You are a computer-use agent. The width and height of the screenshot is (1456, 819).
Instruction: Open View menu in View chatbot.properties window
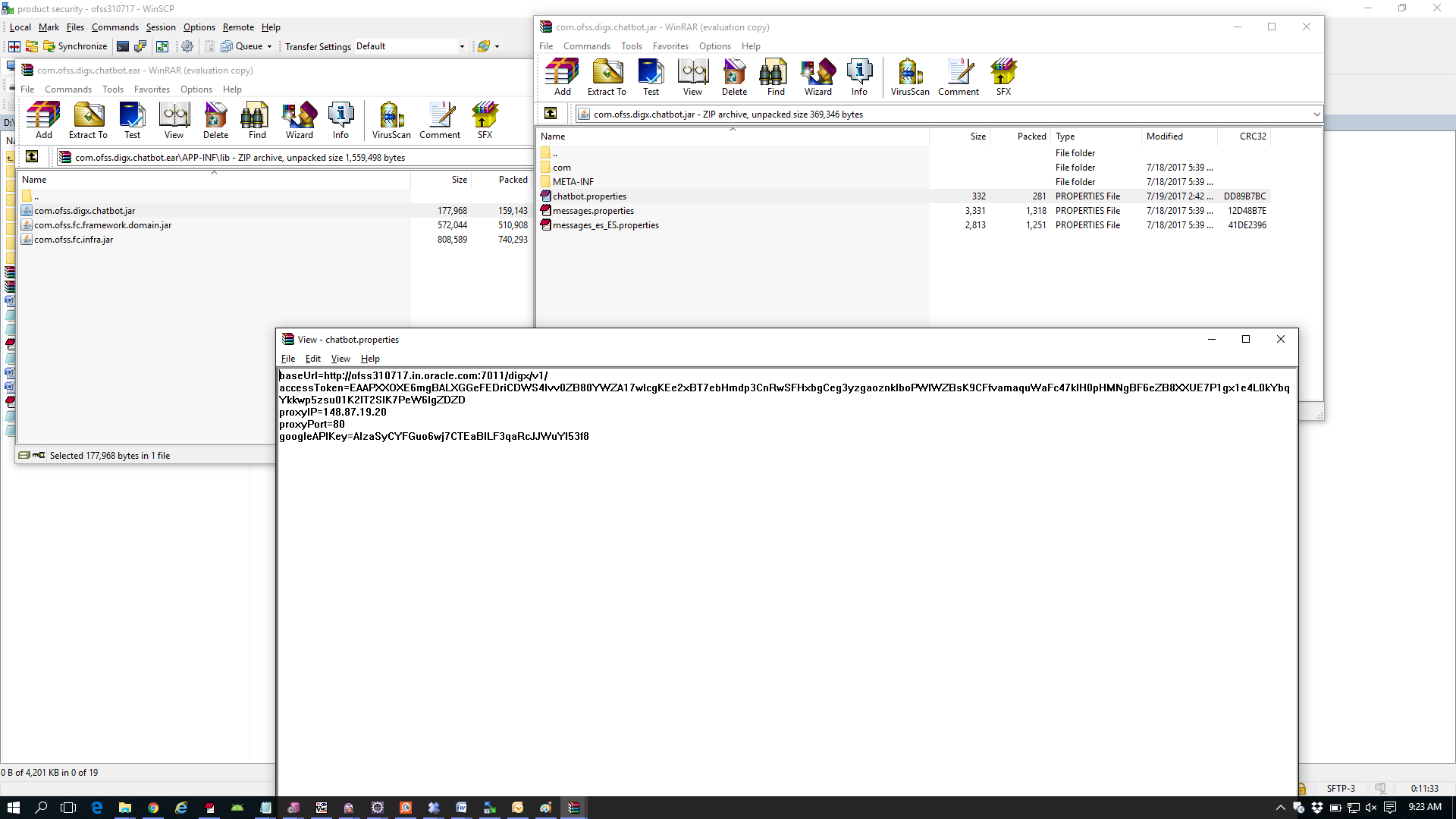tap(340, 359)
